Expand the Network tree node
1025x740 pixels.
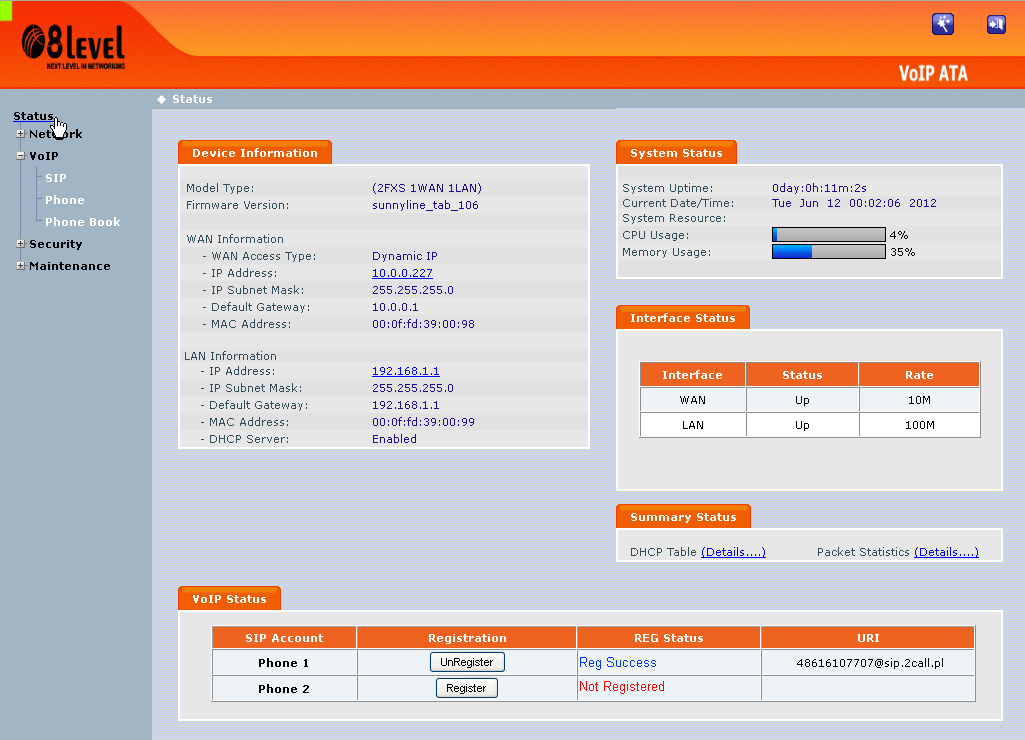tap(20, 134)
